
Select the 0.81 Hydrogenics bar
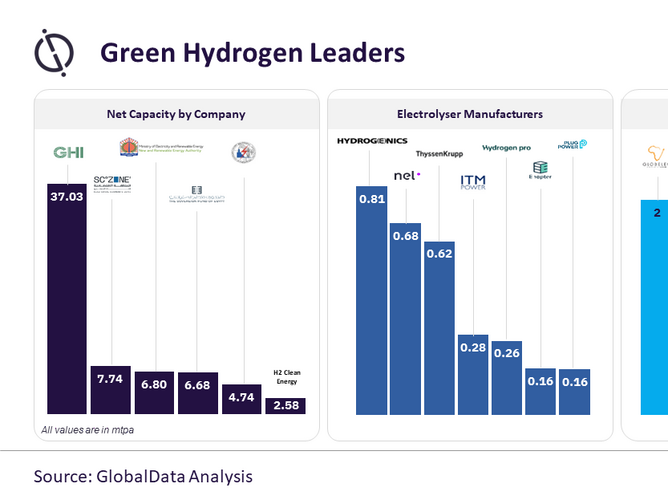pyautogui.click(x=371, y=300)
